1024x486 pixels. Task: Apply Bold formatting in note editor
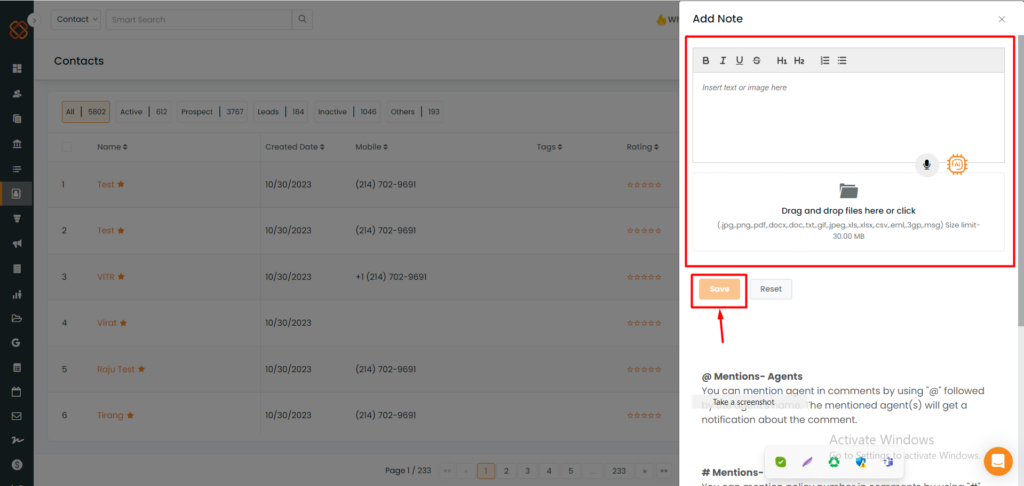pyautogui.click(x=705, y=61)
